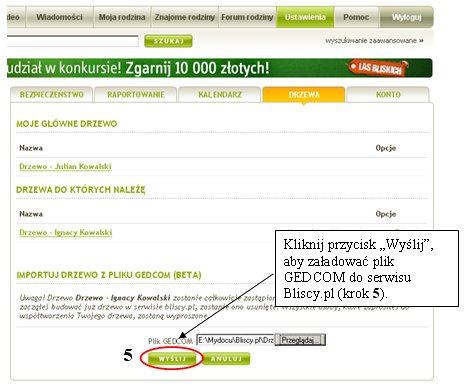This screenshot has height=386, width=467.
Task: Switch to the Konto tab
Action: tap(388, 95)
